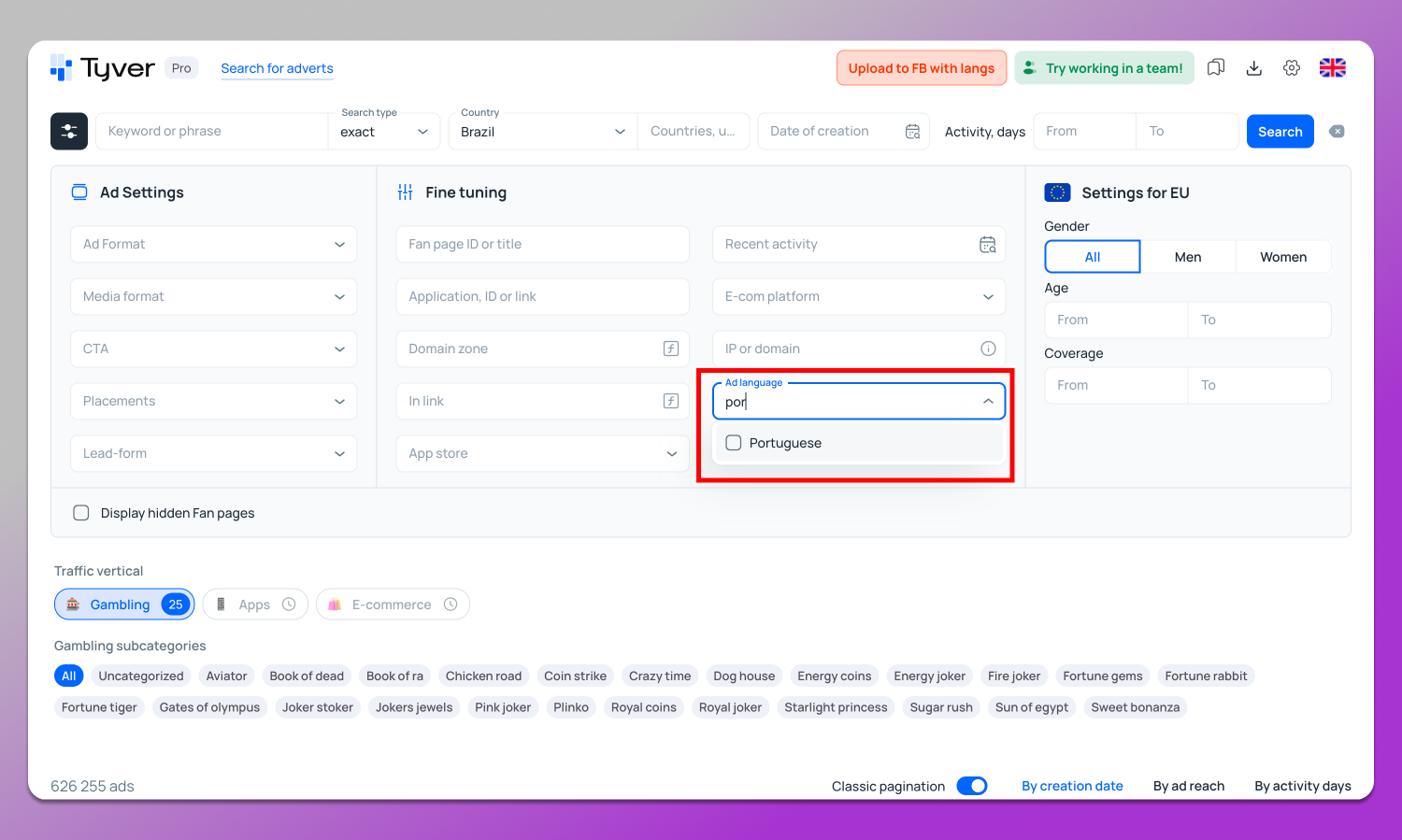This screenshot has width=1402, height=840.
Task: Click the UK flag language icon
Action: pyautogui.click(x=1332, y=68)
